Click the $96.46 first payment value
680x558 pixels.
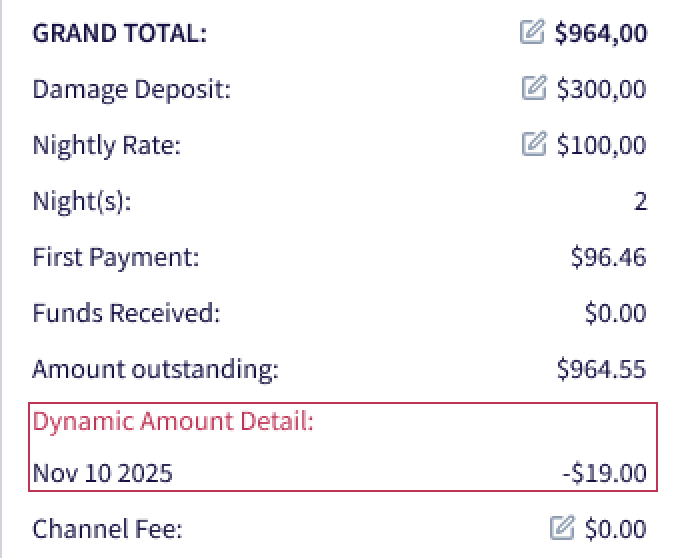coord(608,257)
